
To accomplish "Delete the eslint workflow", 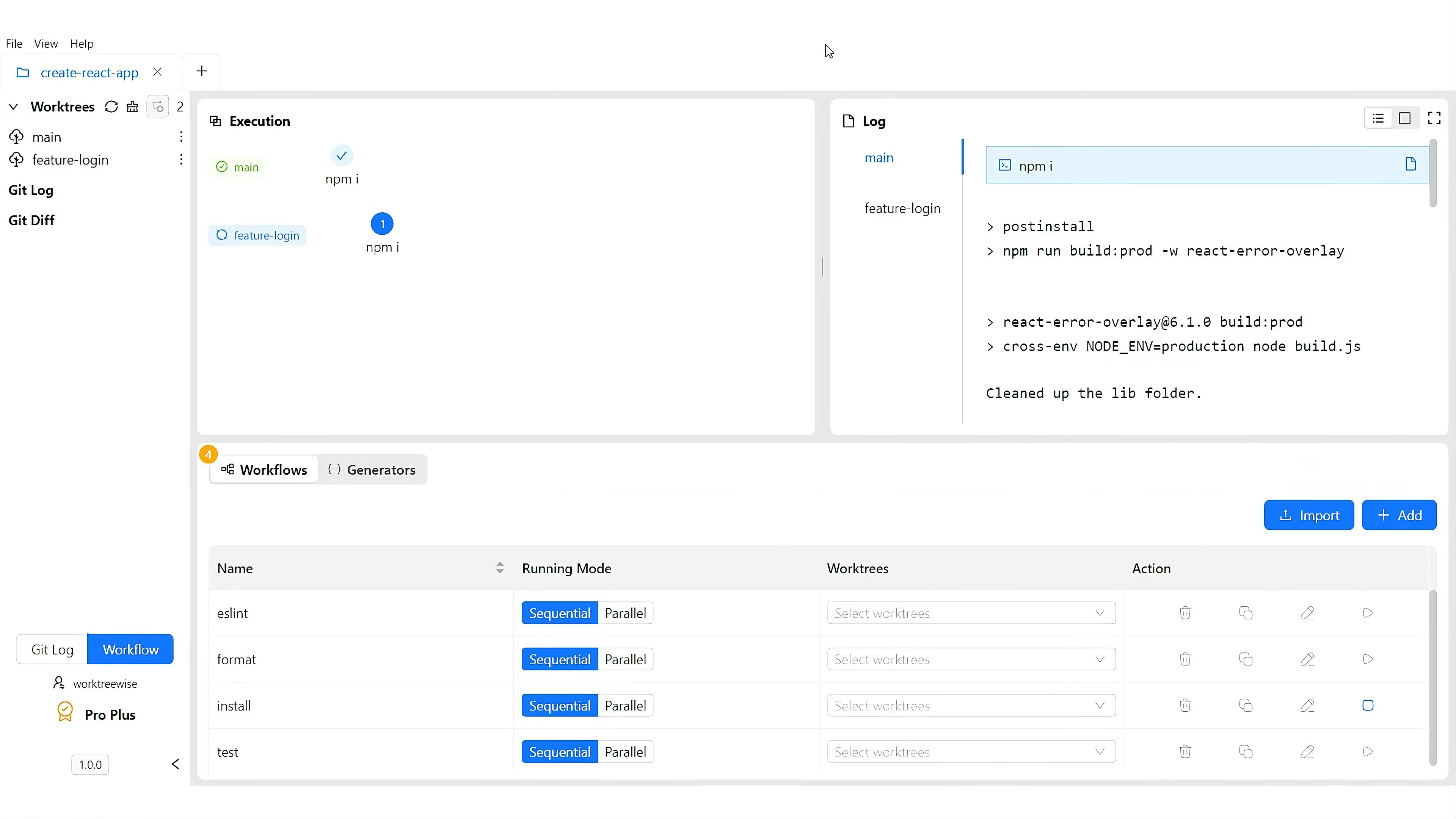I will point(1185,613).
